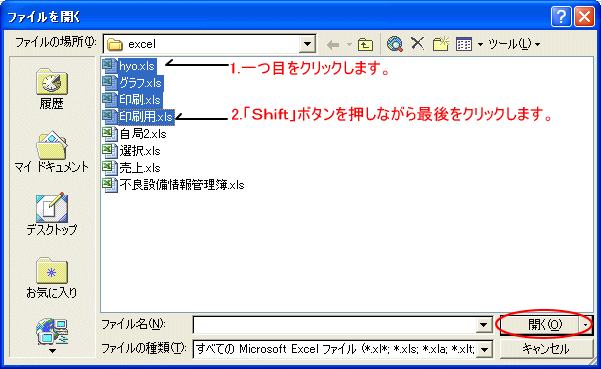Open お気に入り in the sidebar

point(51,278)
